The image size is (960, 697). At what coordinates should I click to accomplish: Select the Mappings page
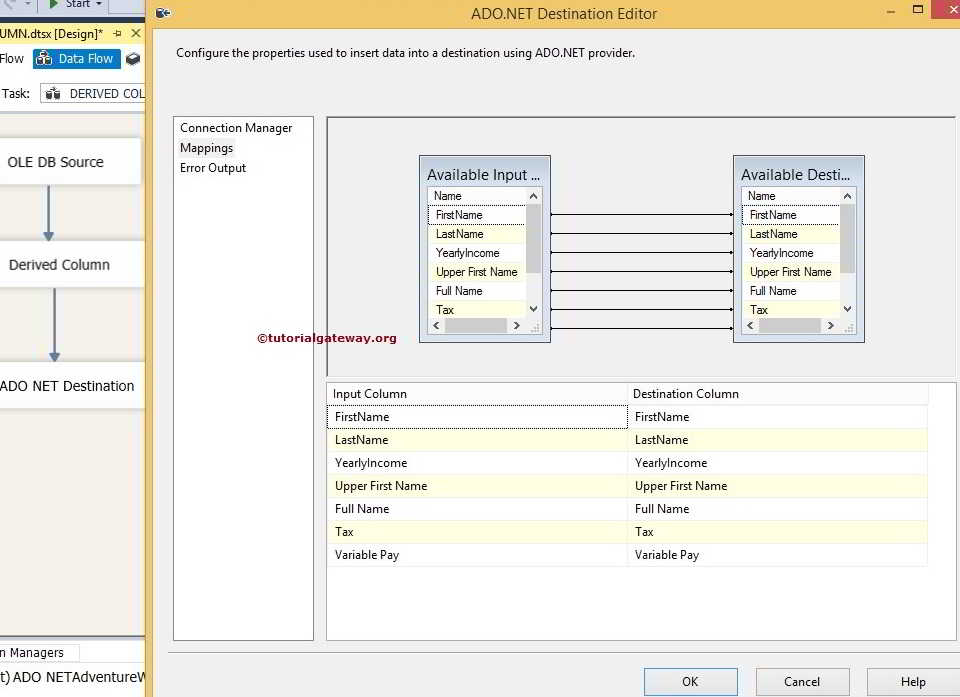(206, 148)
